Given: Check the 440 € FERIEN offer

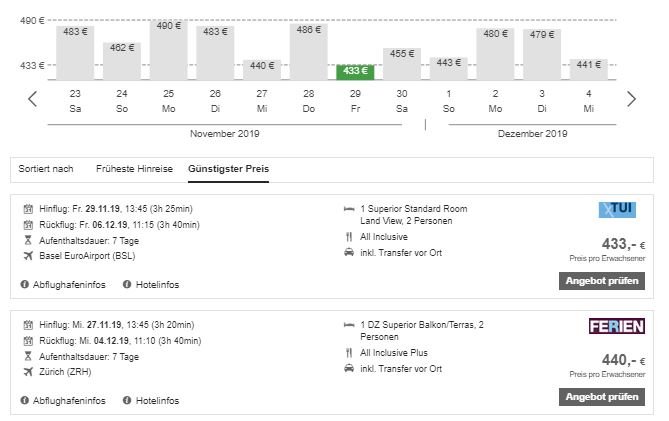Looking at the screenshot, I should [x=602, y=397].
